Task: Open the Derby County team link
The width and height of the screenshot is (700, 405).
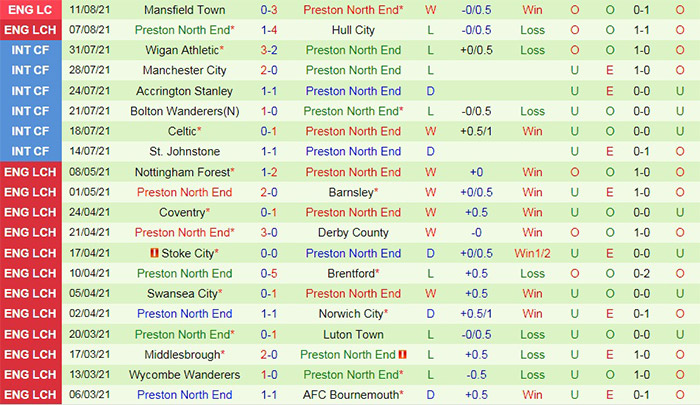Action: click(353, 232)
